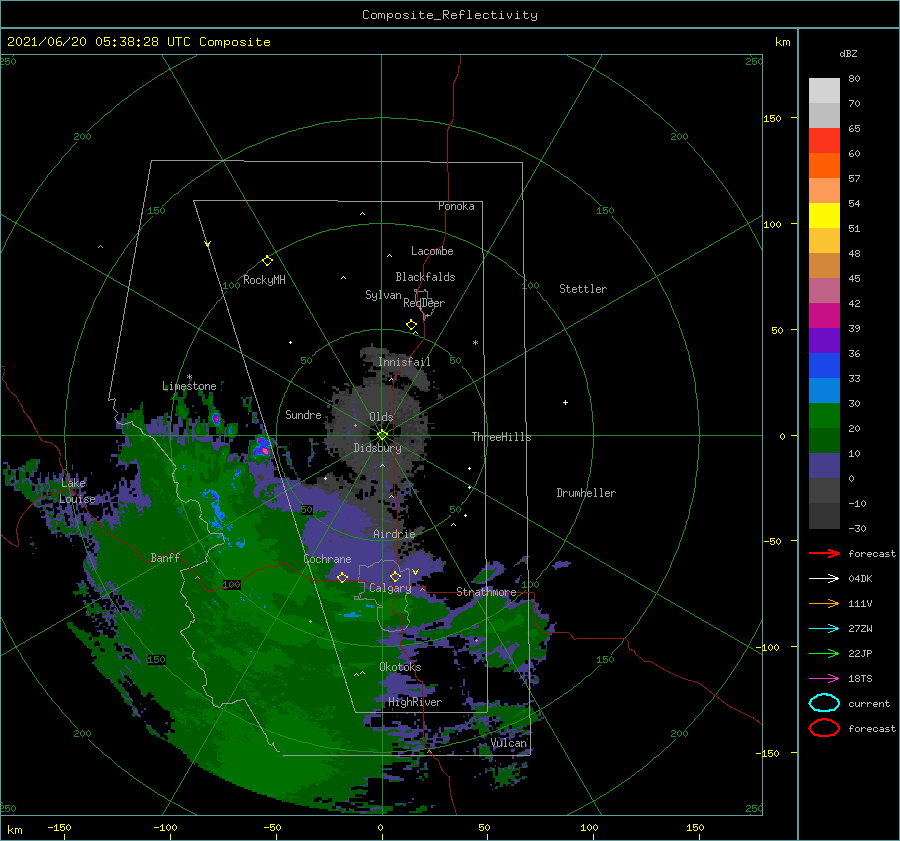900x841 pixels.
Task: Click the Okotoks town label
Action: click(400, 667)
